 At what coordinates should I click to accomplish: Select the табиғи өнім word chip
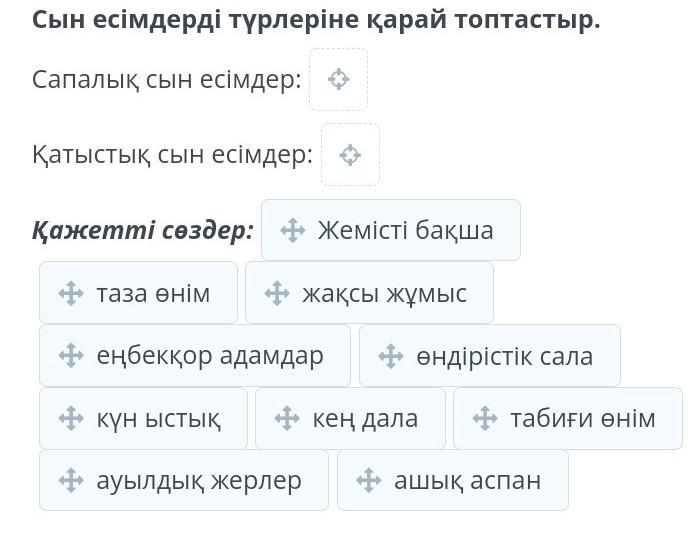[x=568, y=418]
